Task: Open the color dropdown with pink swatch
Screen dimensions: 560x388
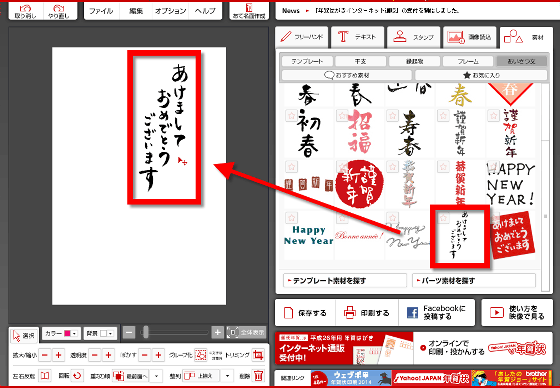Action: coord(61,333)
